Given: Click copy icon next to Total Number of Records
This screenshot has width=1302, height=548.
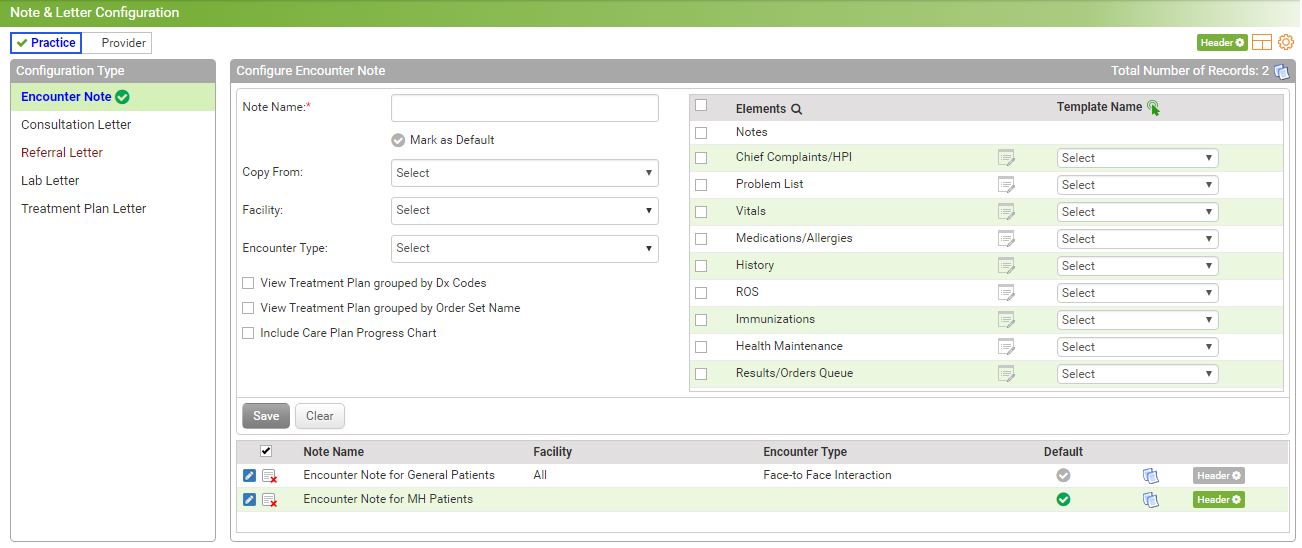Looking at the screenshot, I should [x=1282, y=71].
